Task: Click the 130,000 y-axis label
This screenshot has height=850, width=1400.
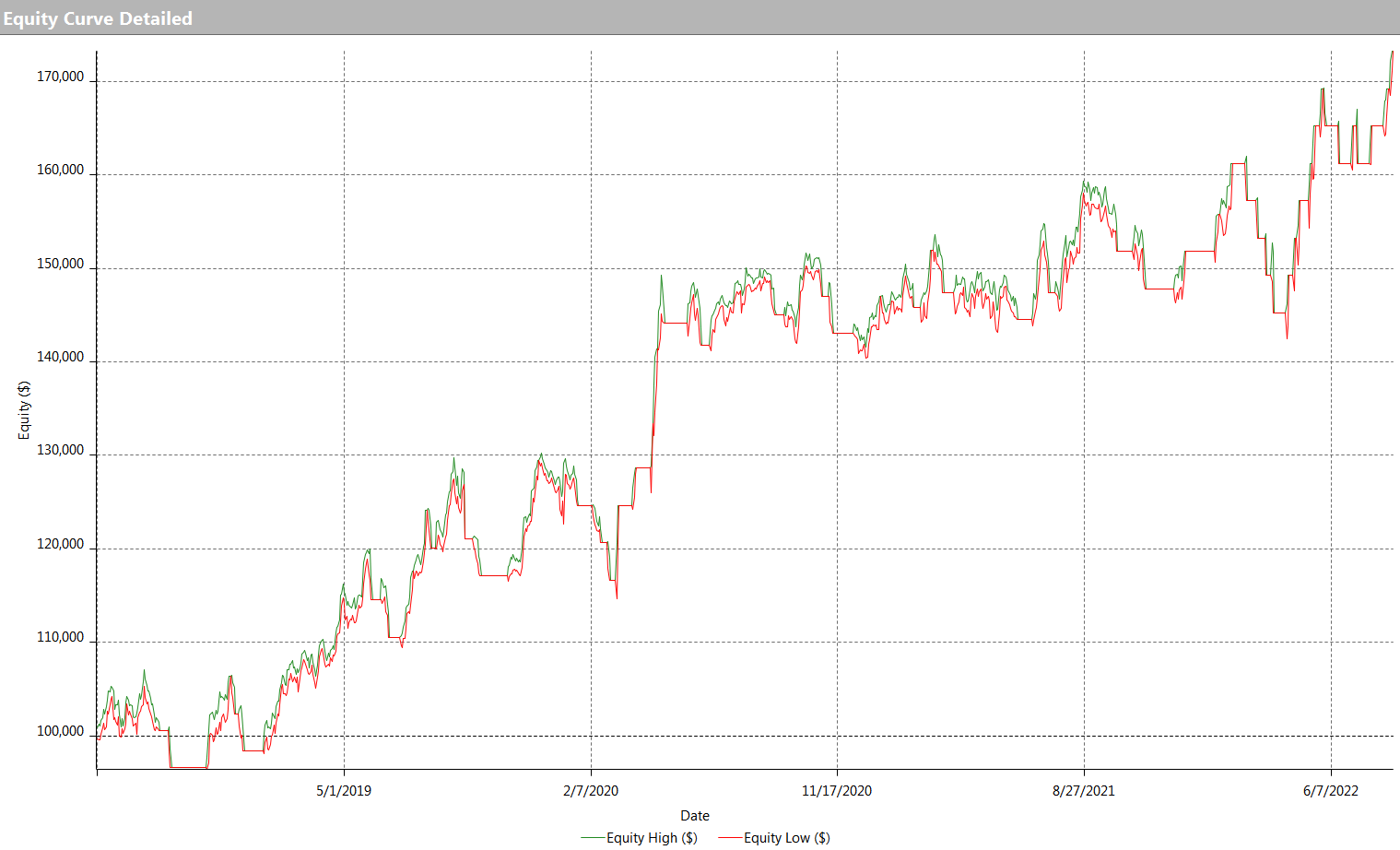Action: [x=60, y=451]
